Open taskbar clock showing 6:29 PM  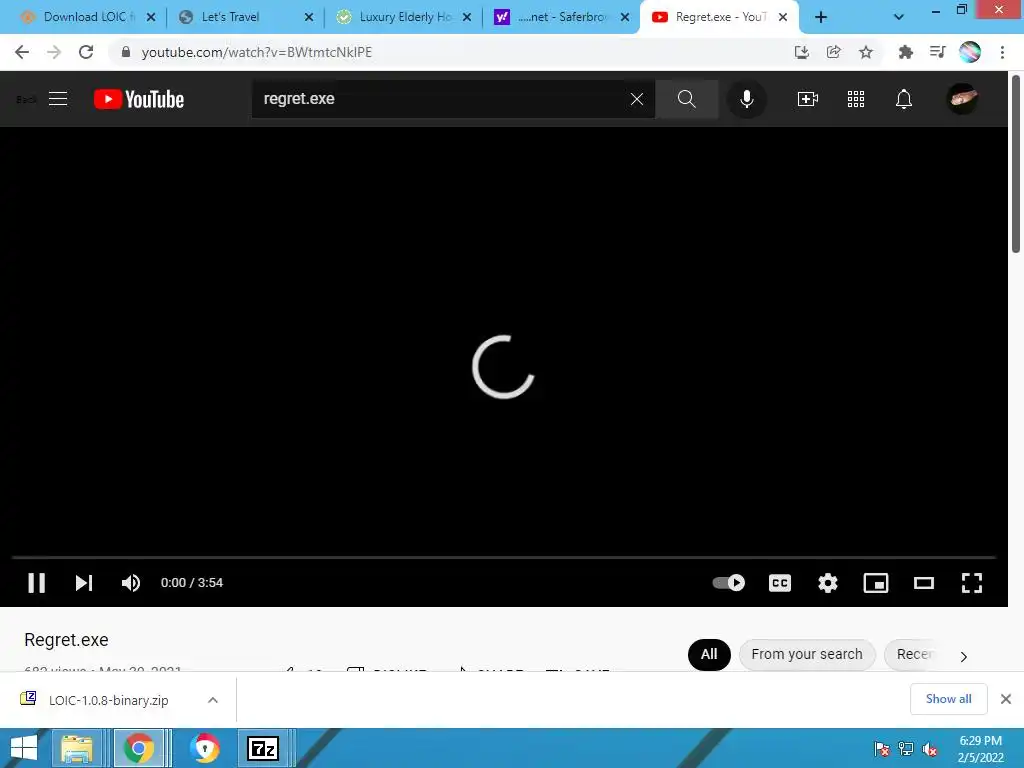pyautogui.click(x=980, y=749)
